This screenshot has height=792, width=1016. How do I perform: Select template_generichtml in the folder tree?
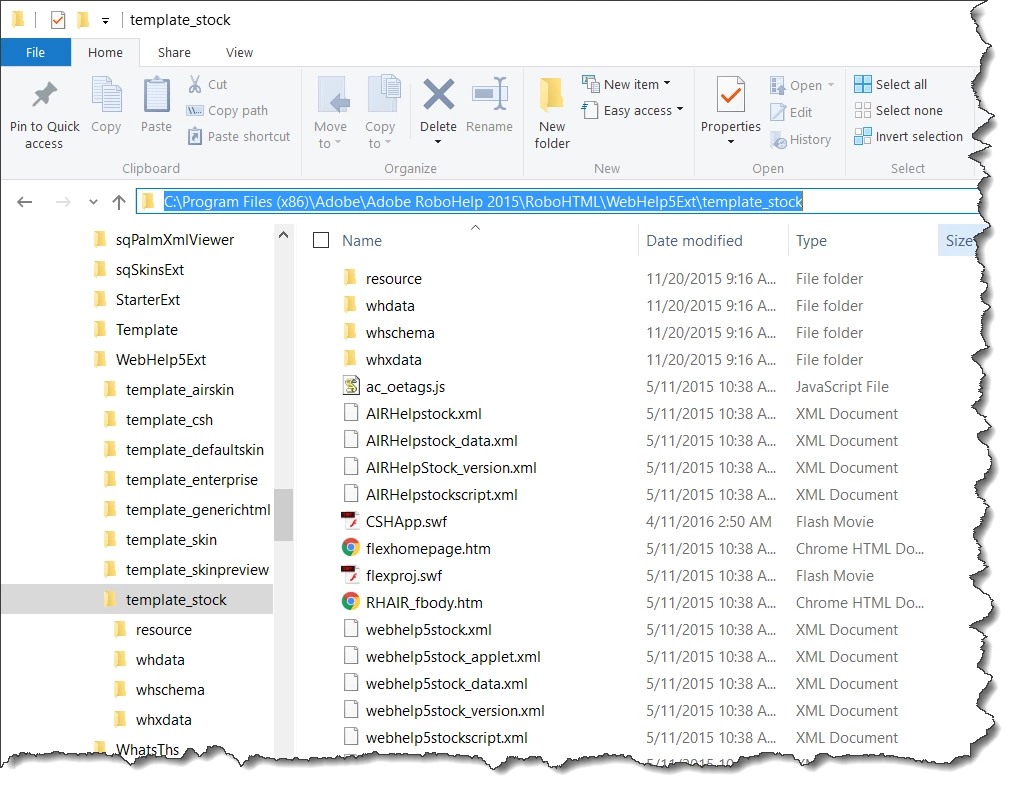click(198, 510)
